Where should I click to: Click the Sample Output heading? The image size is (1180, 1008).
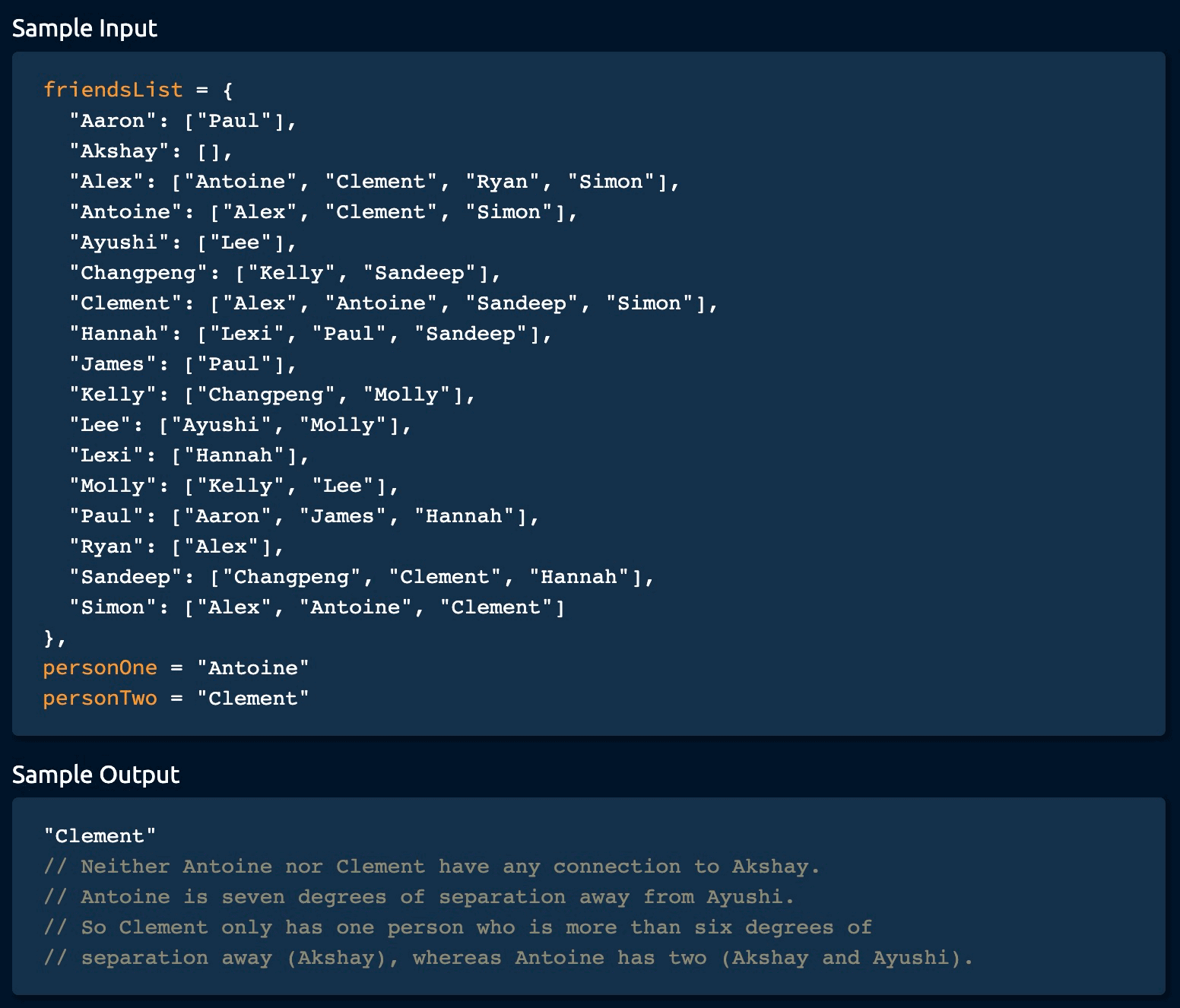[x=96, y=775]
